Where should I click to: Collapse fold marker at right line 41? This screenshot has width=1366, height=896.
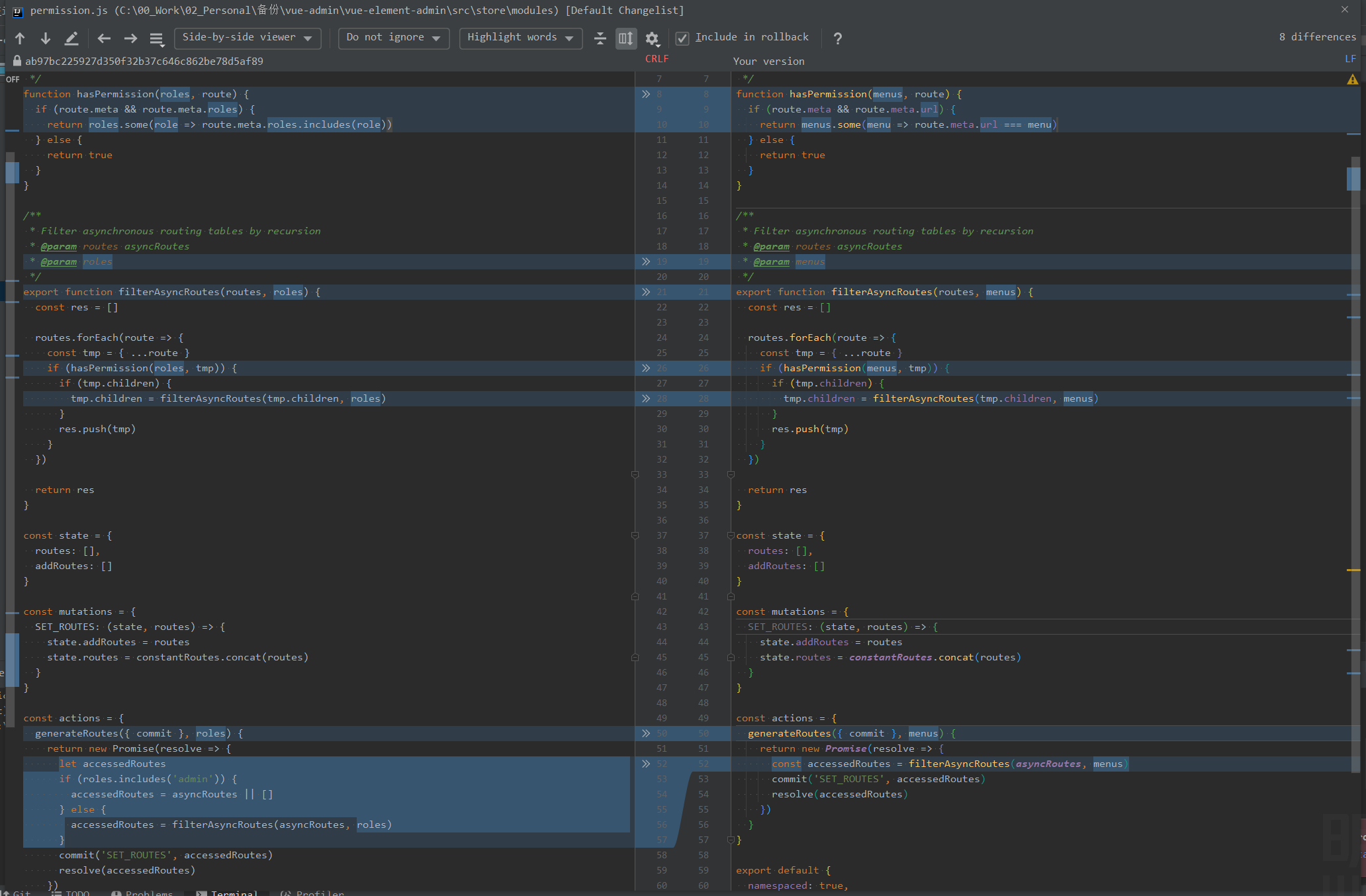(731, 596)
